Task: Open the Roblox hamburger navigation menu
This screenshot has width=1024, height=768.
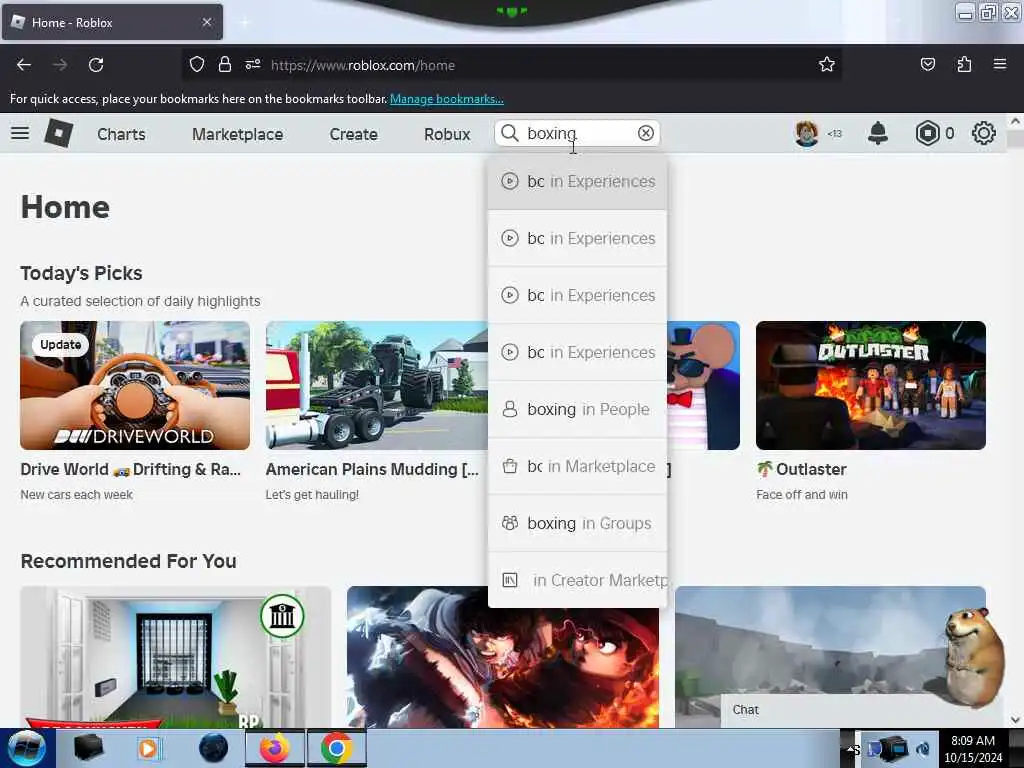Action: click(20, 133)
